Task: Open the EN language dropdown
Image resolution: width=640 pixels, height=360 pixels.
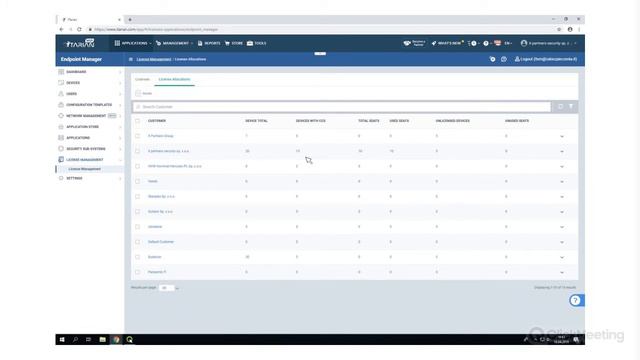Action: pyautogui.click(x=508, y=43)
